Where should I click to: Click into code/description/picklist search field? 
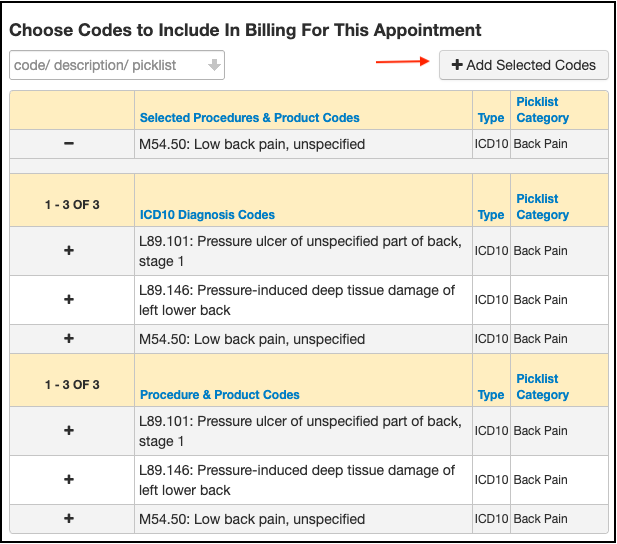pos(105,65)
